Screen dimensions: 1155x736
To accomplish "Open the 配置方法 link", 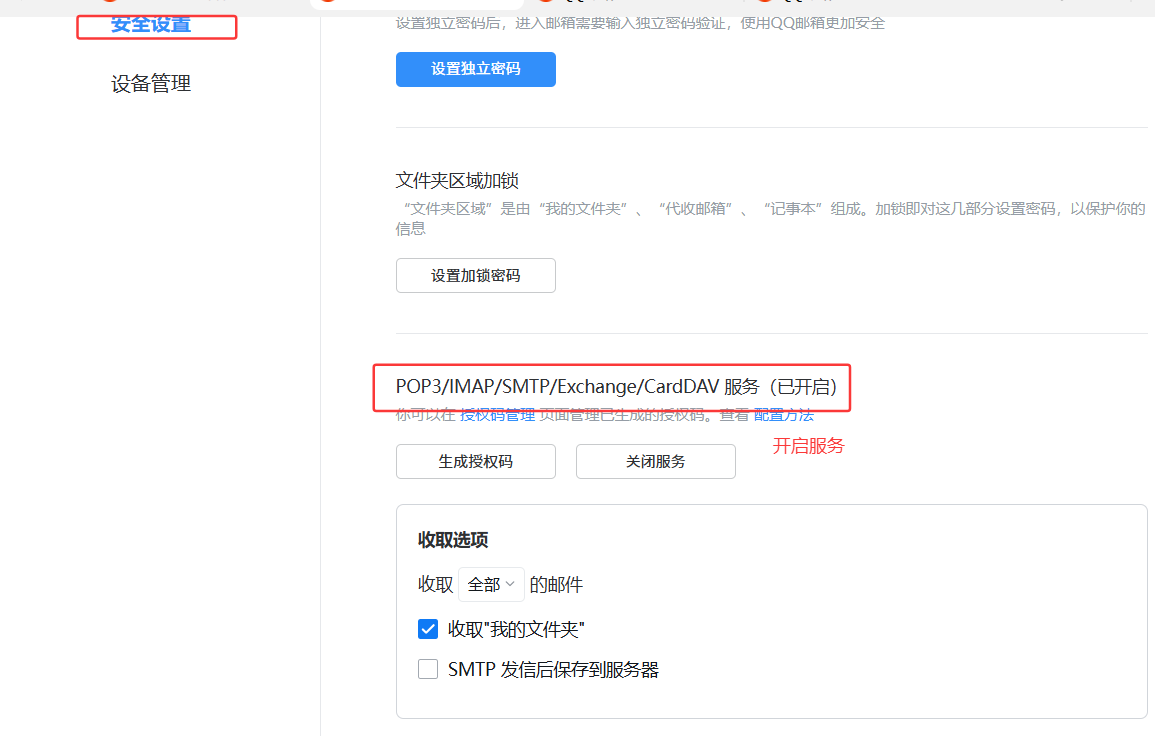I will pos(784,416).
